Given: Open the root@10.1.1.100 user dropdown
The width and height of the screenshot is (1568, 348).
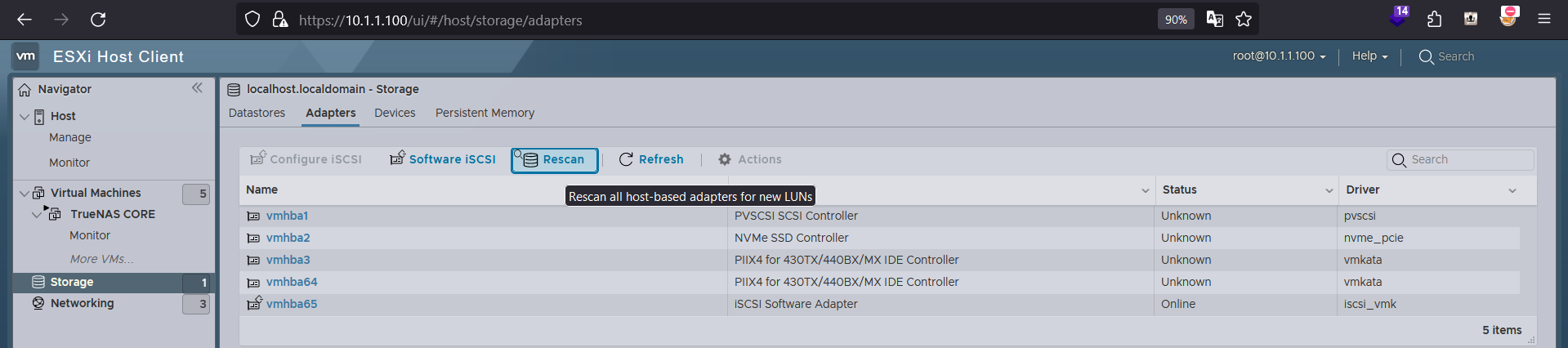Looking at the screenshot, I should tap(1279, 56).
